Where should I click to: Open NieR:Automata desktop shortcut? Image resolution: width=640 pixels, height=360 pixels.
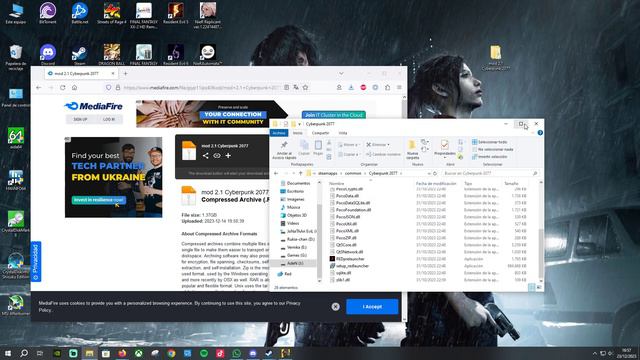208,54
